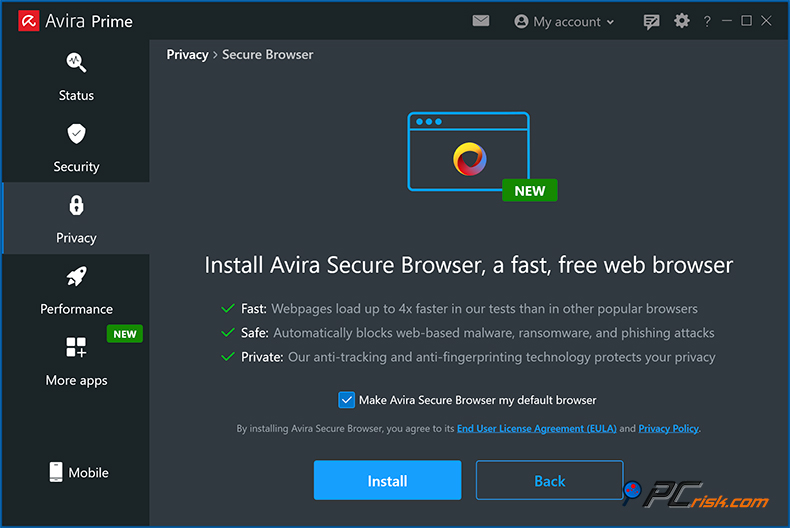Click the Privacy breadcrumb link
Viewport: 790px width, 528px height.
(187, 54)
